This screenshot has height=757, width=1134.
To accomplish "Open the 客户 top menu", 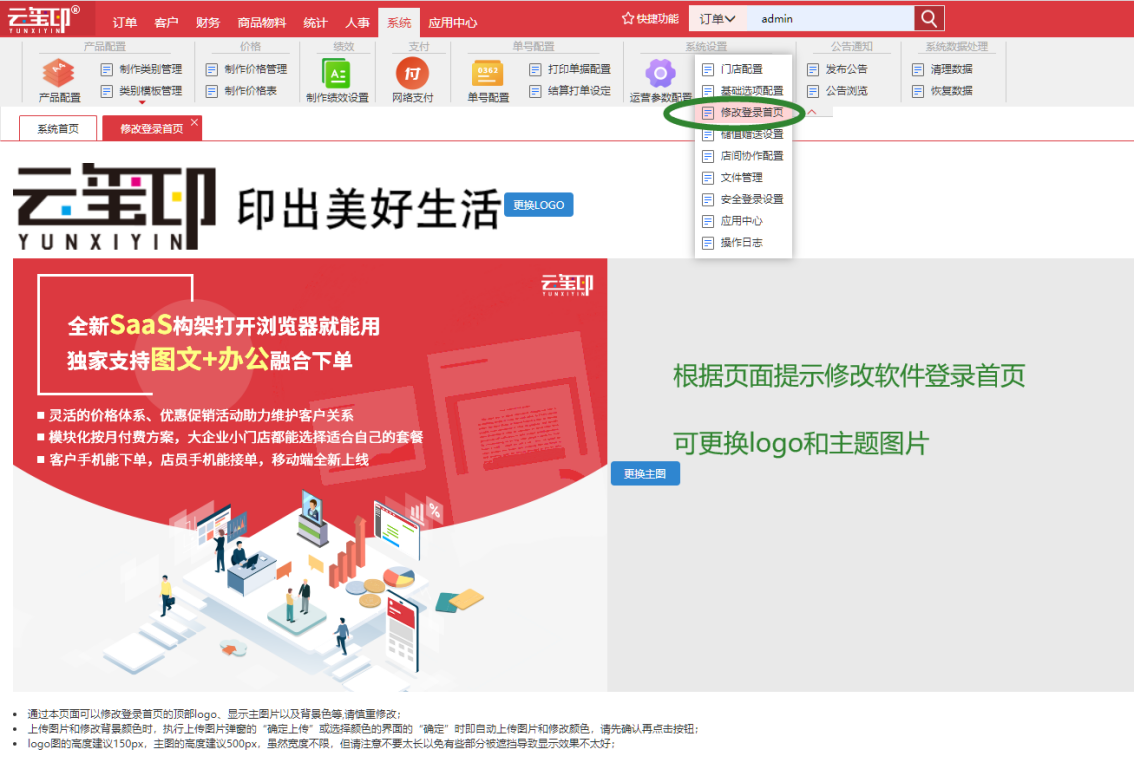I will pos(166,22).
